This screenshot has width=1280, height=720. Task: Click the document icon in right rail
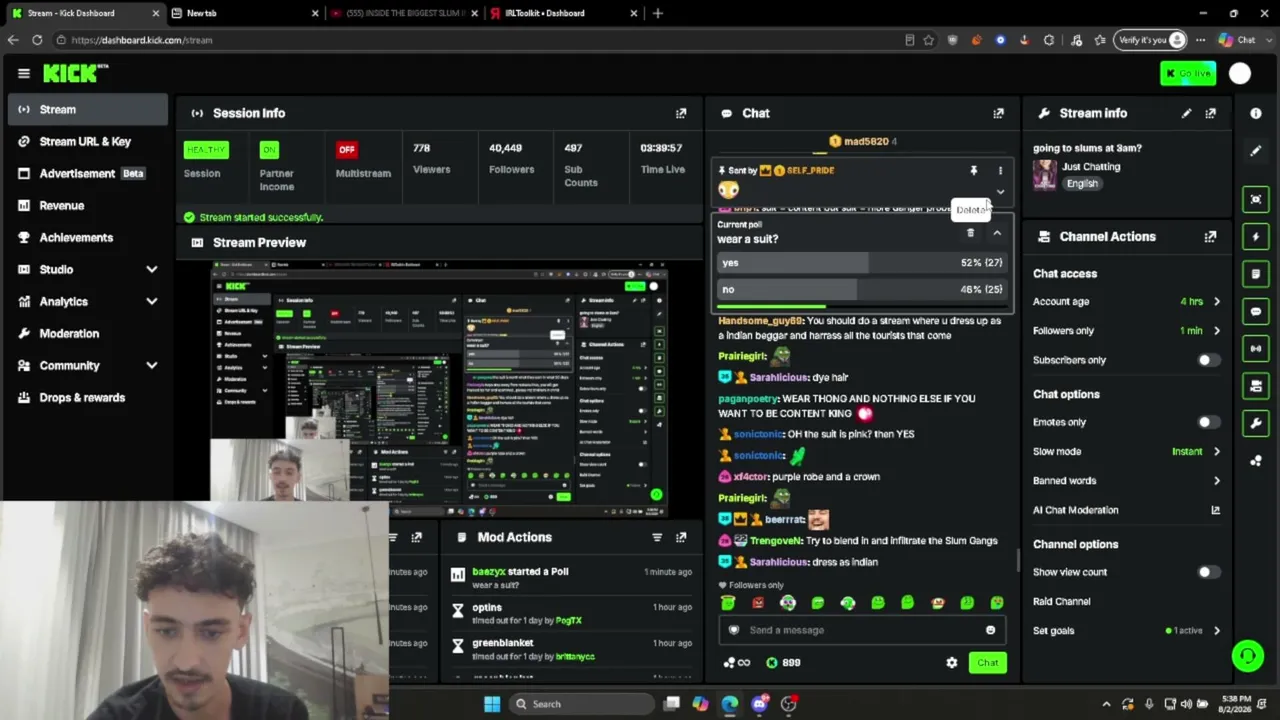pyautogui.click(x=1256, y=273)
